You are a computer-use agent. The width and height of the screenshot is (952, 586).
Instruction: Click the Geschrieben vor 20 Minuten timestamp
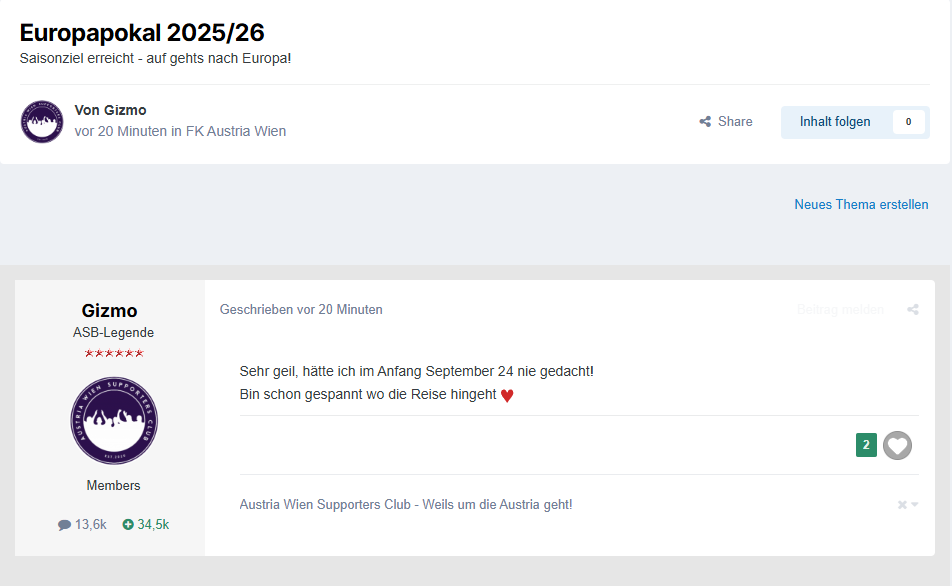[301, 310]
